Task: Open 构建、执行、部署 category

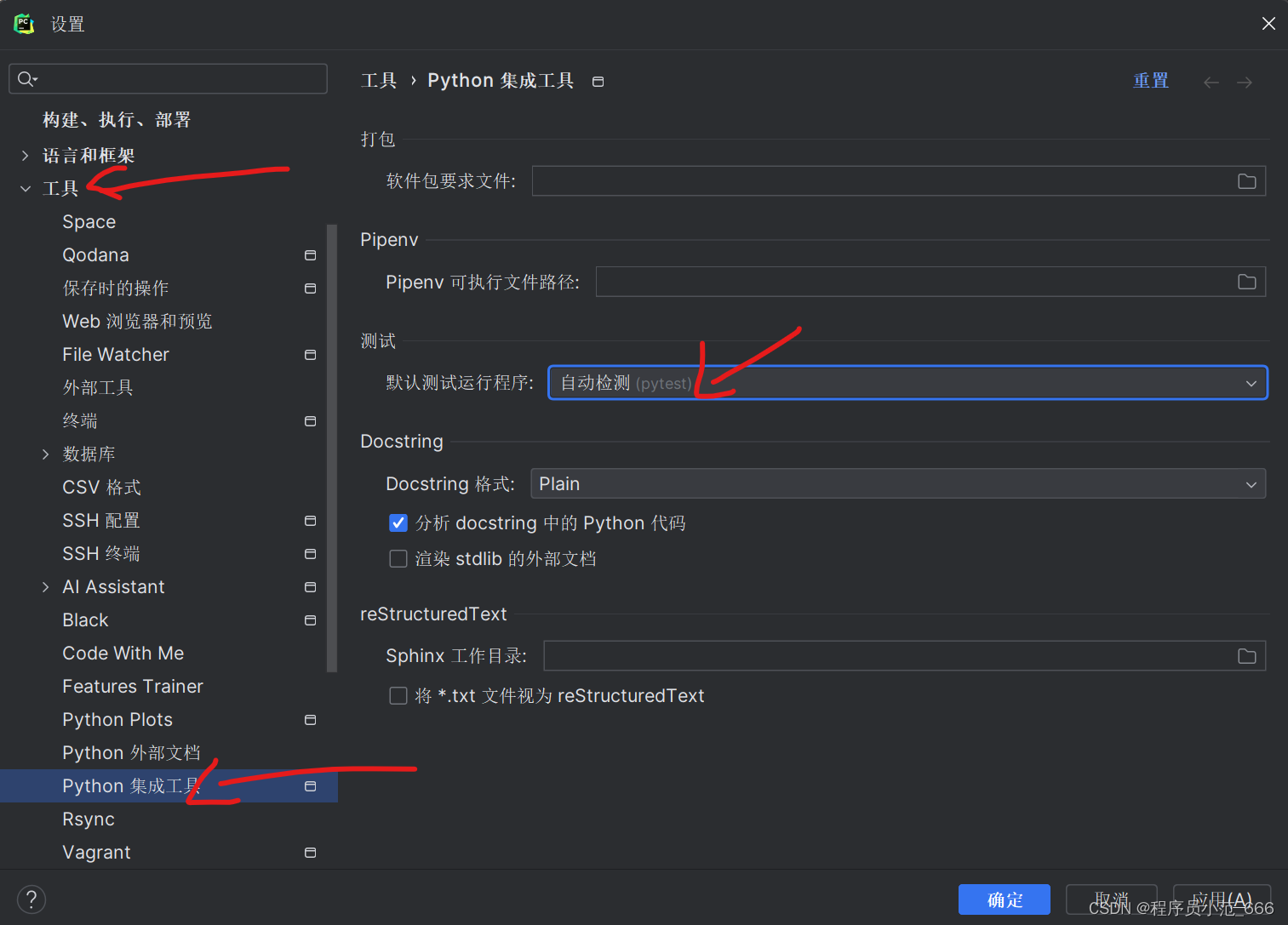Action: [117, 120]
